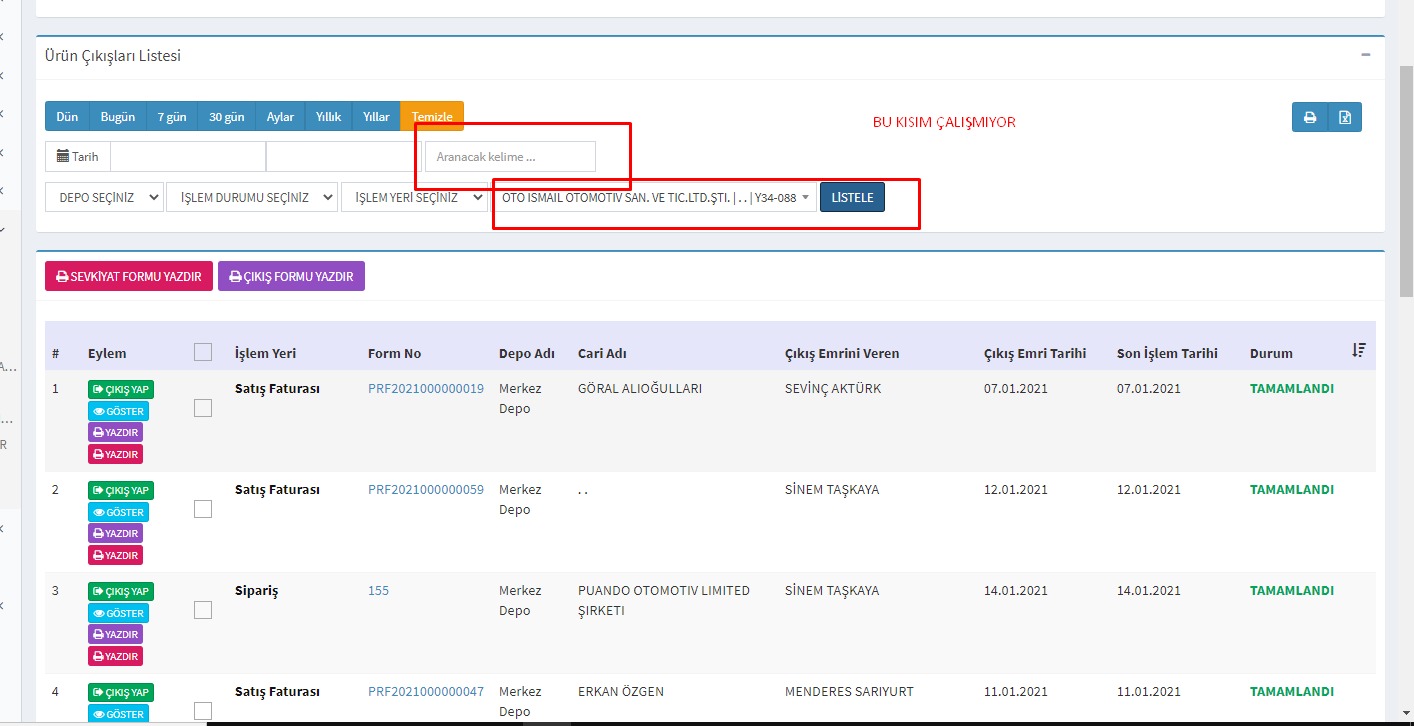Expand İŞLEM DURUMU SEÇİNİZ dropdown
This screenshot has width=1414, height=726.
point(252,197)
